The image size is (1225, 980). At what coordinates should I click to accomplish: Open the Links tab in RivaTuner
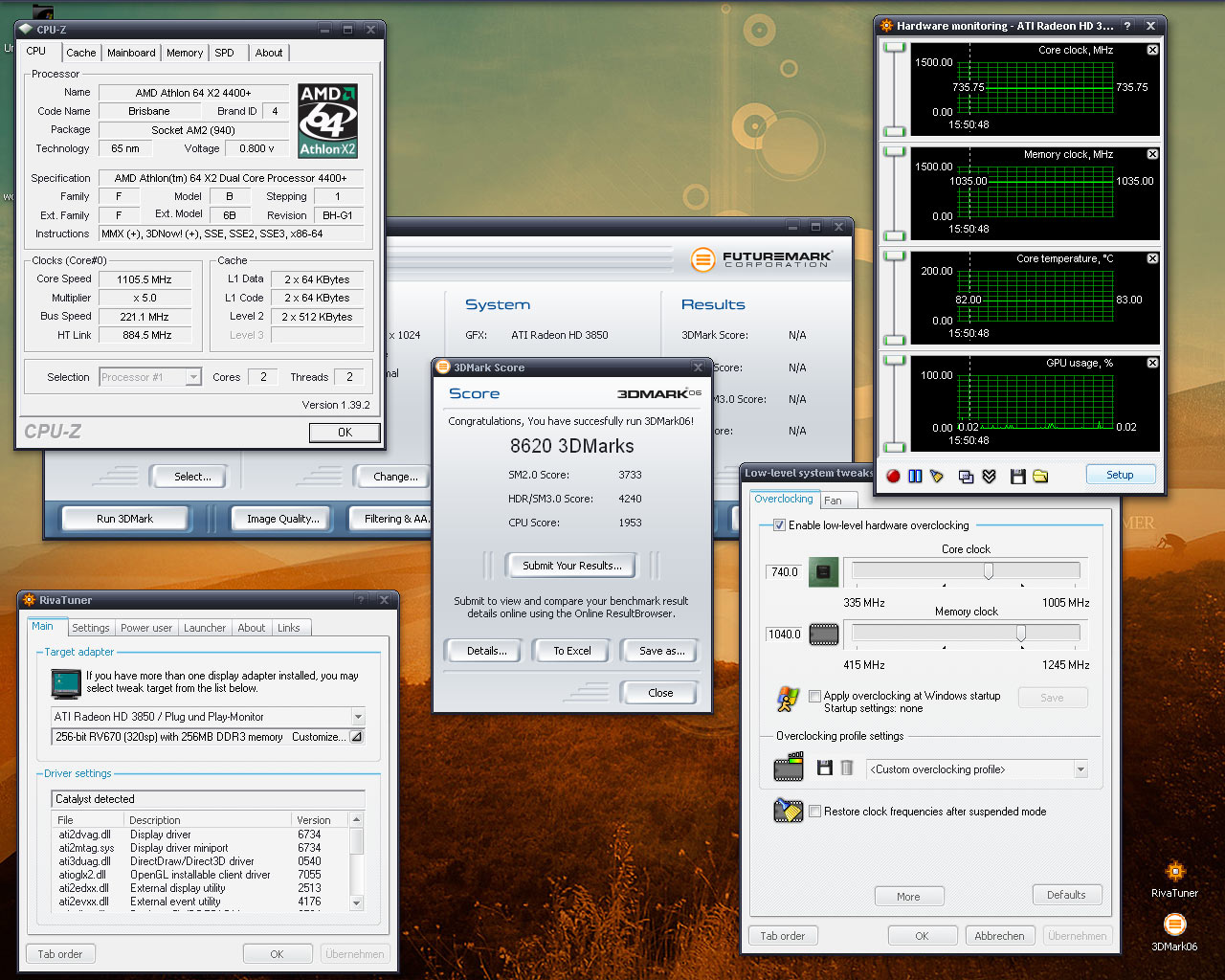point(289,628)
